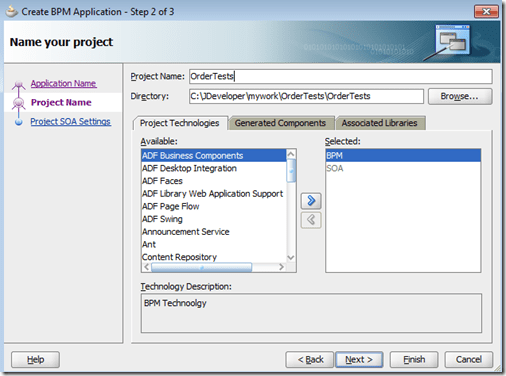
Task: Click the Project Name wizard step icon
Action: pyautogui.click(x=19, y=103)
